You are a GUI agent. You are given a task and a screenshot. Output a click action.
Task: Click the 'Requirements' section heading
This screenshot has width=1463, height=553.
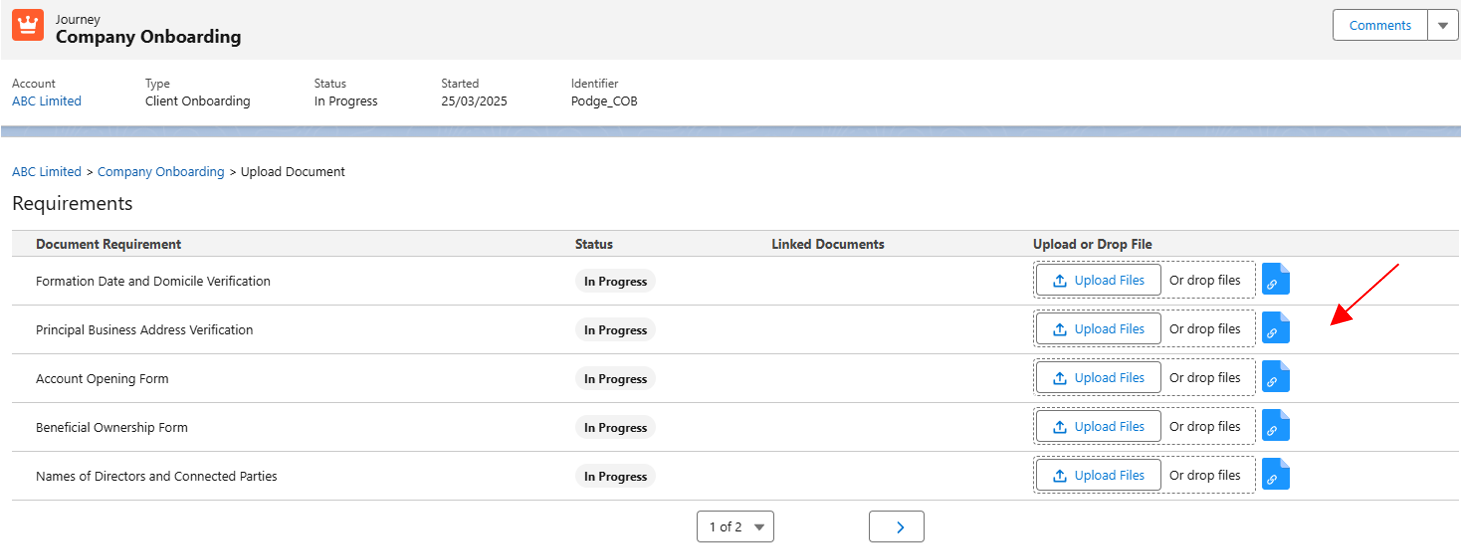(x=72, y=203)
